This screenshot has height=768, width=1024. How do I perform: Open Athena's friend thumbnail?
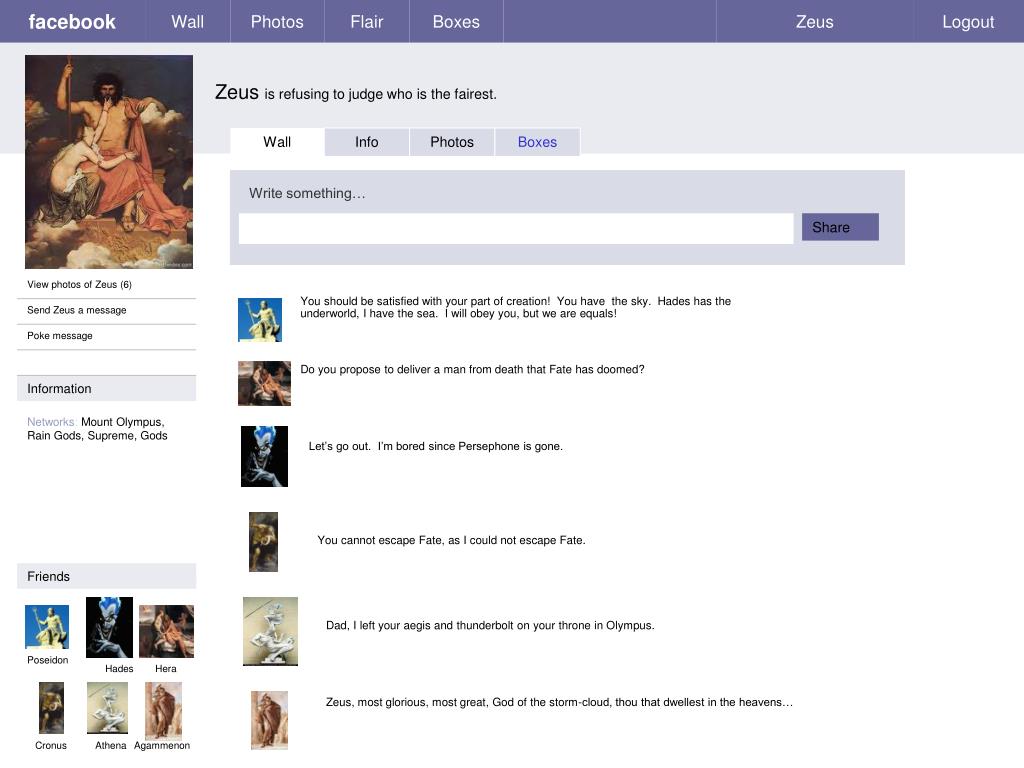(x=107, y=708)
